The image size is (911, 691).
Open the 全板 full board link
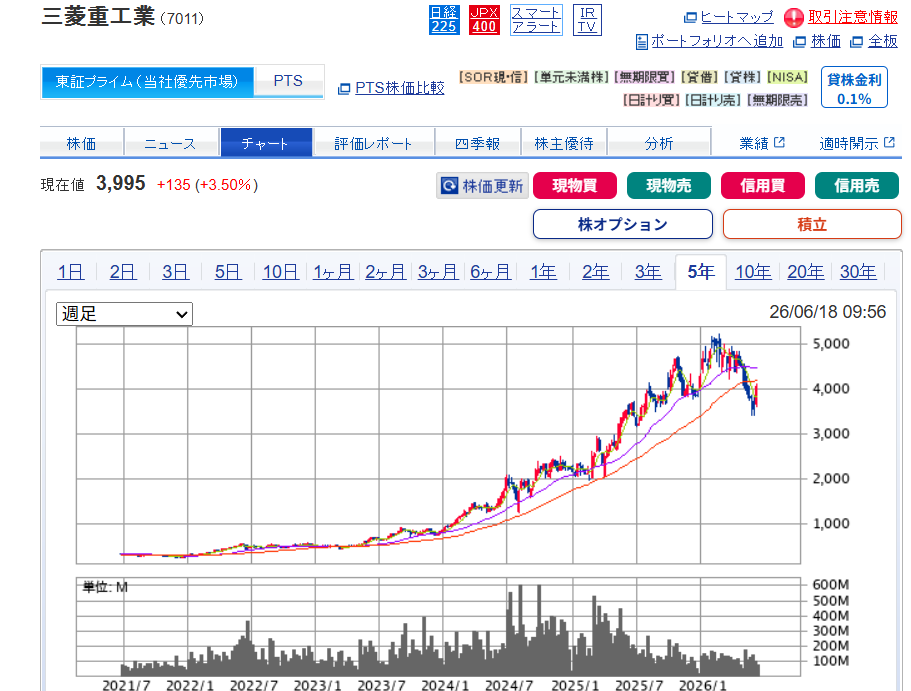click(883, 41)
